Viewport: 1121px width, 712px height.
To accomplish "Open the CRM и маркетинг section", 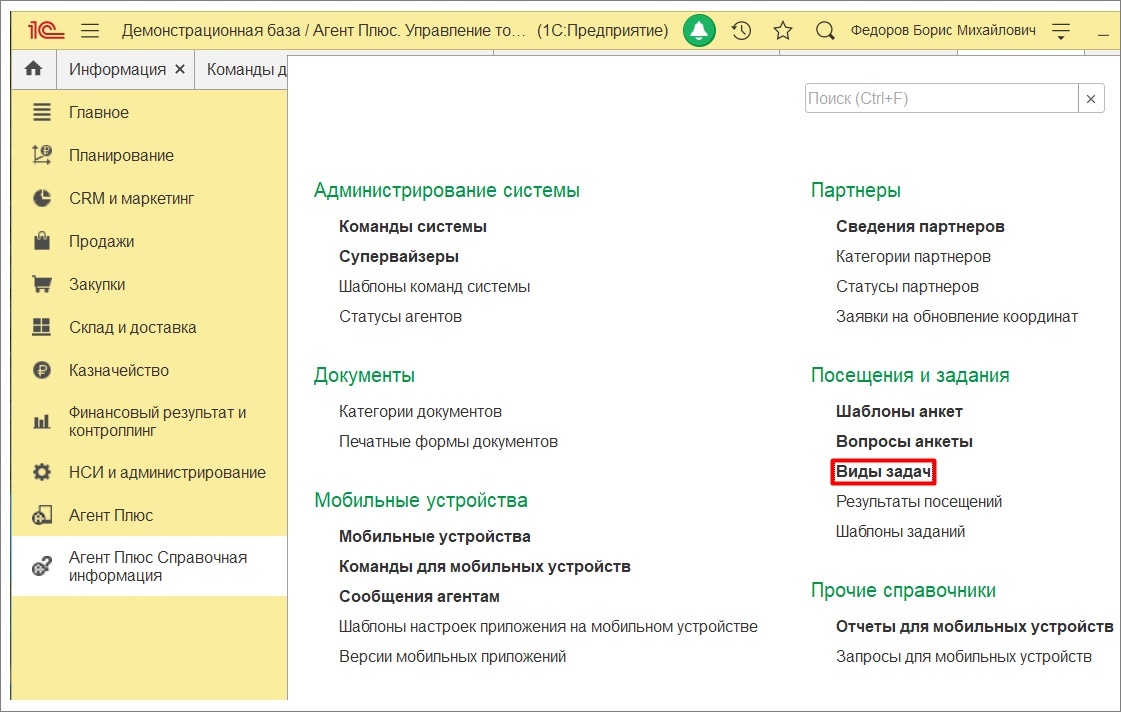I will [x=132, y=198].
